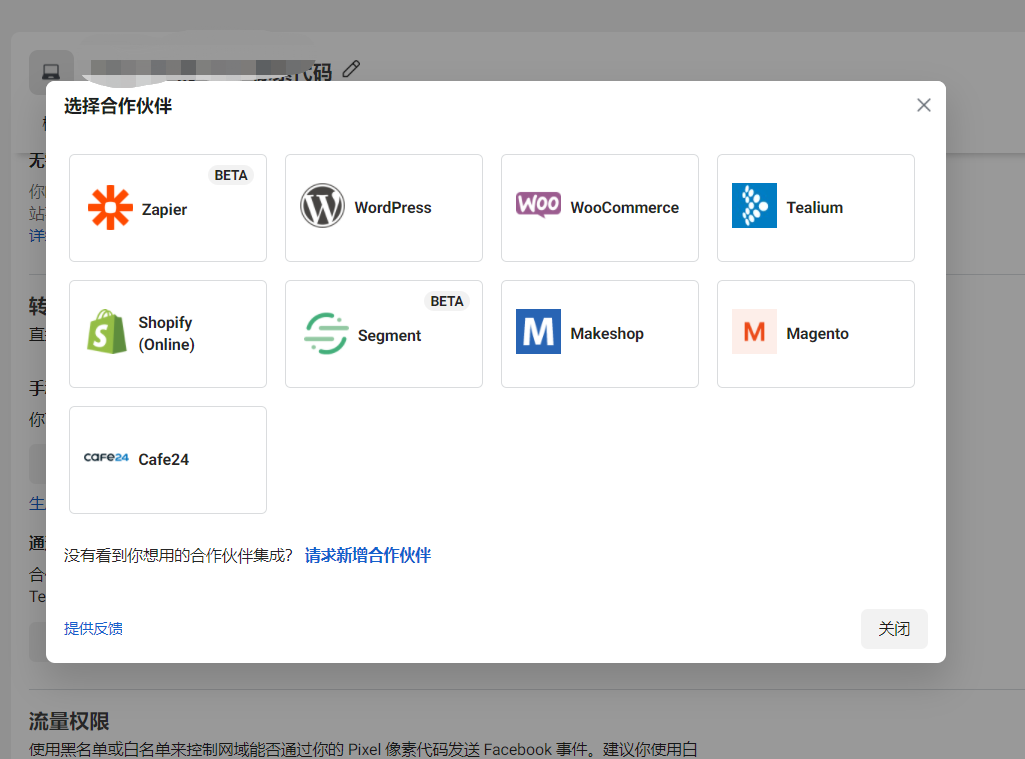1025x759 pixels.
Task: Select the Makeshop partner
Action: [599, 333]
